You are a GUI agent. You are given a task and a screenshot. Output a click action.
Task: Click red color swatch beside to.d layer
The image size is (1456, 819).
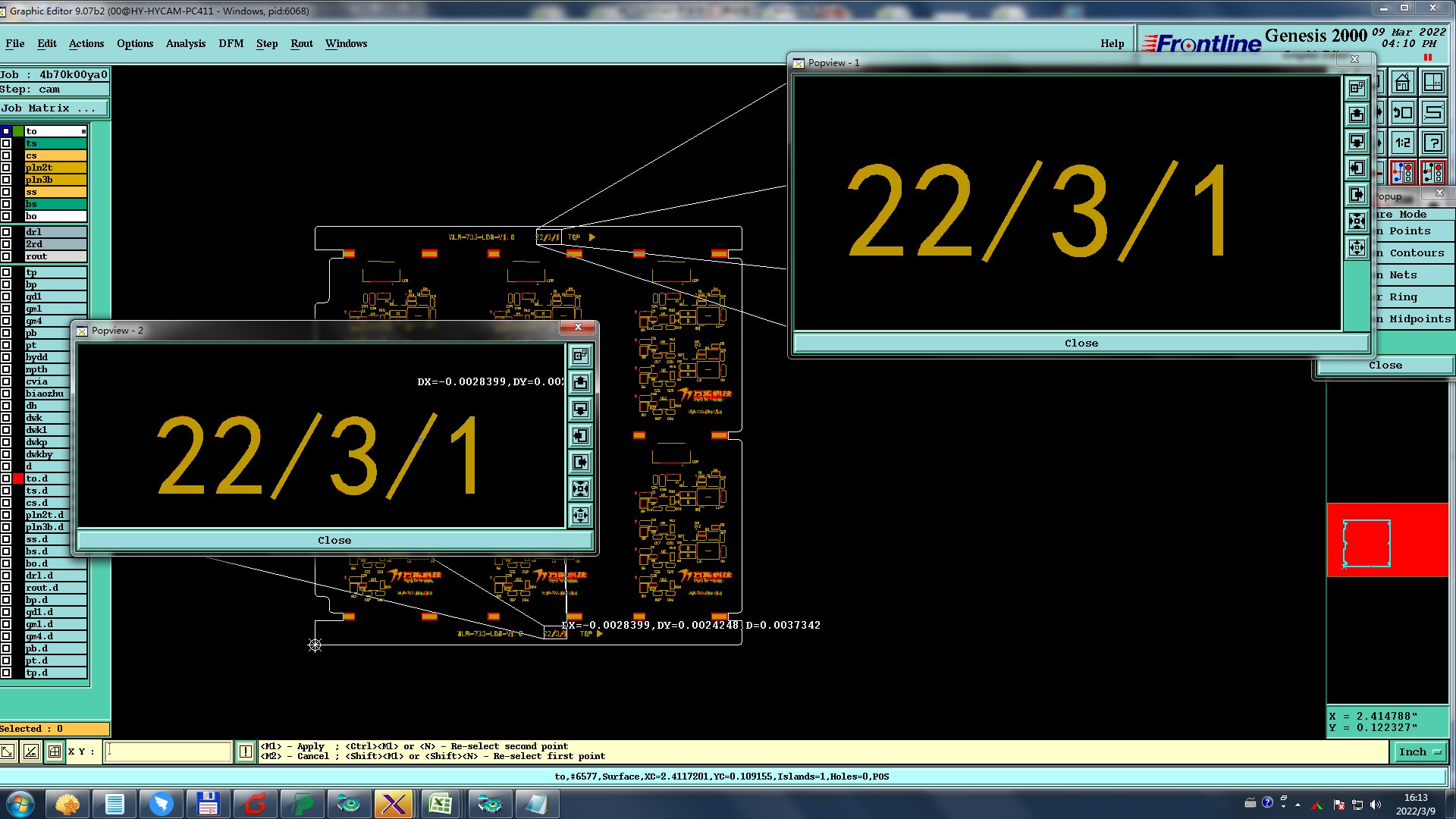coord(18,479)
